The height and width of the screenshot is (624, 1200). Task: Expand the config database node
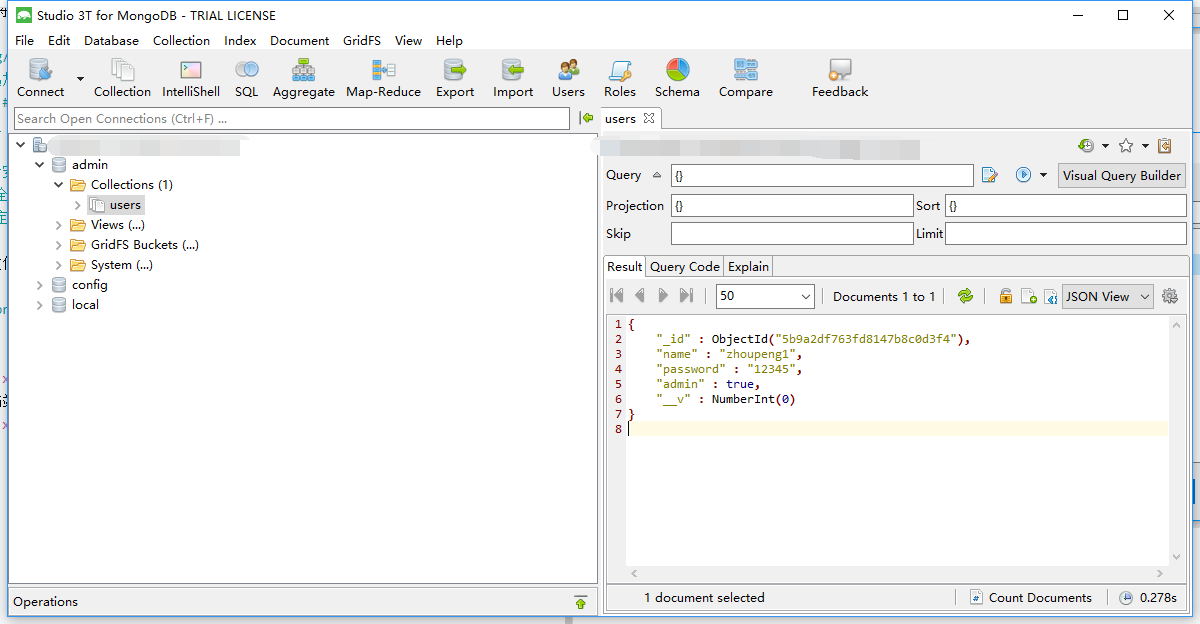[x=40, y=285]
